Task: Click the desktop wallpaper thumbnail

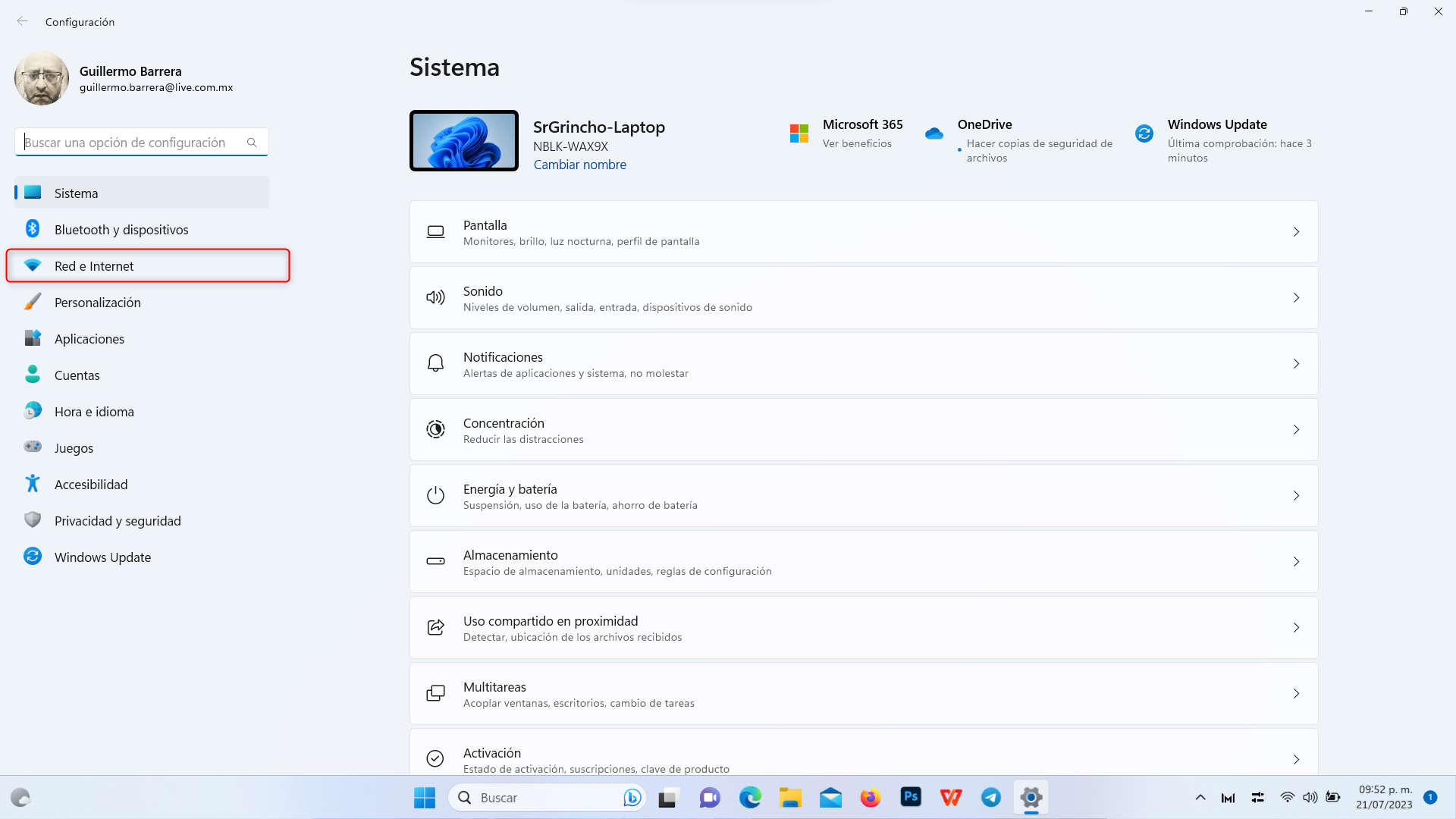Action: 464,141
